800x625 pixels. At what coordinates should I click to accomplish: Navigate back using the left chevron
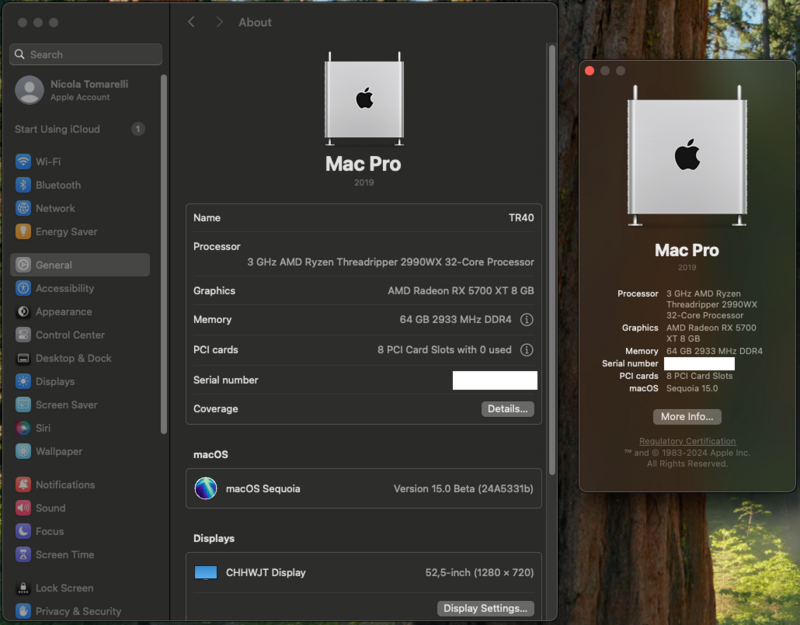191,21
